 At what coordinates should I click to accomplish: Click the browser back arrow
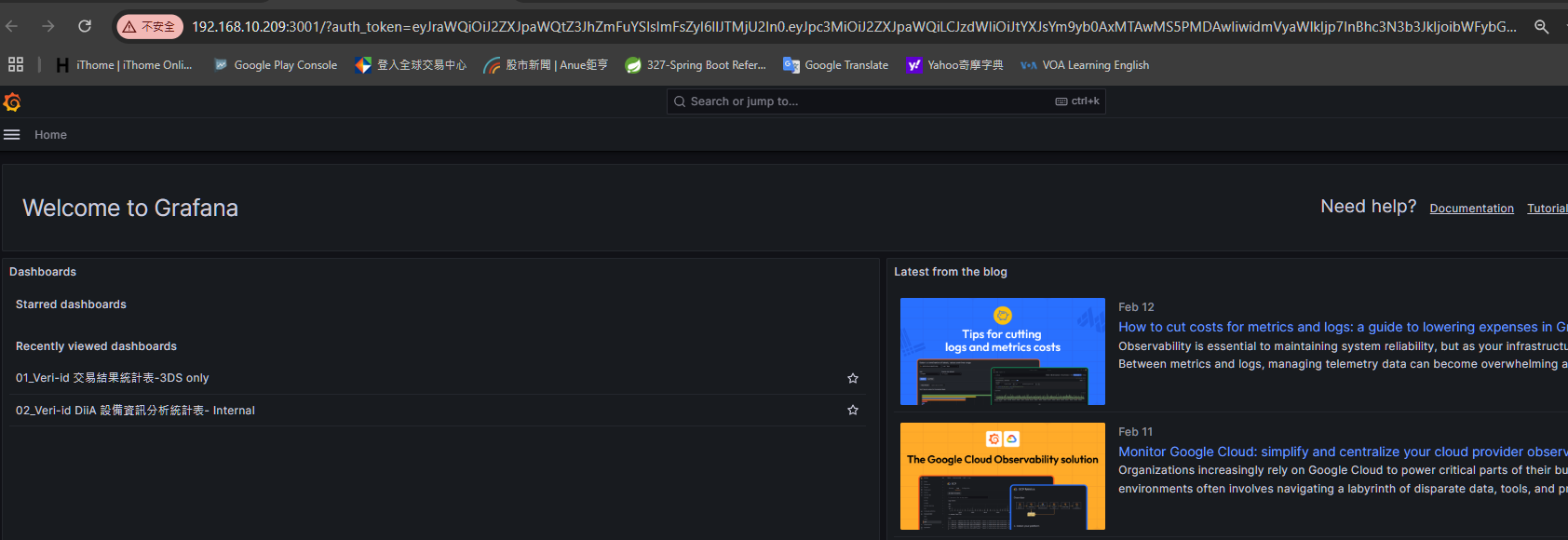pos(12,26)
